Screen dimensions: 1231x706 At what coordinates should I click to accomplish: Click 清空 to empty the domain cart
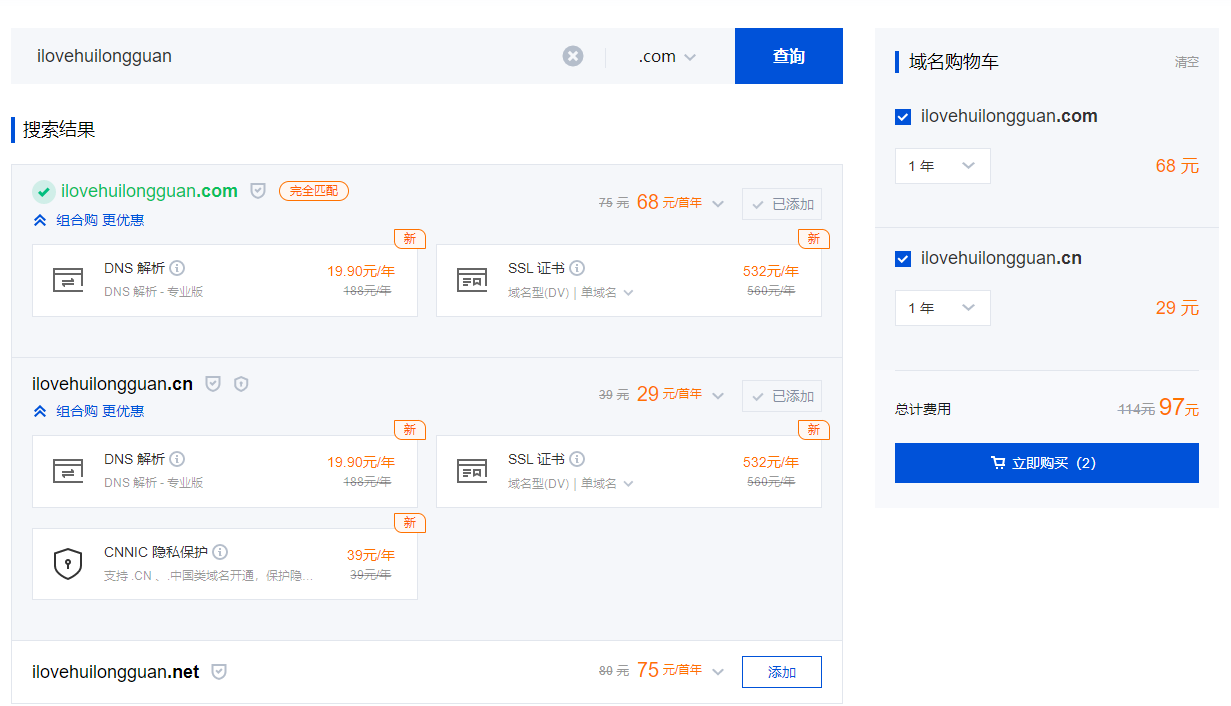pos(1186,62)
